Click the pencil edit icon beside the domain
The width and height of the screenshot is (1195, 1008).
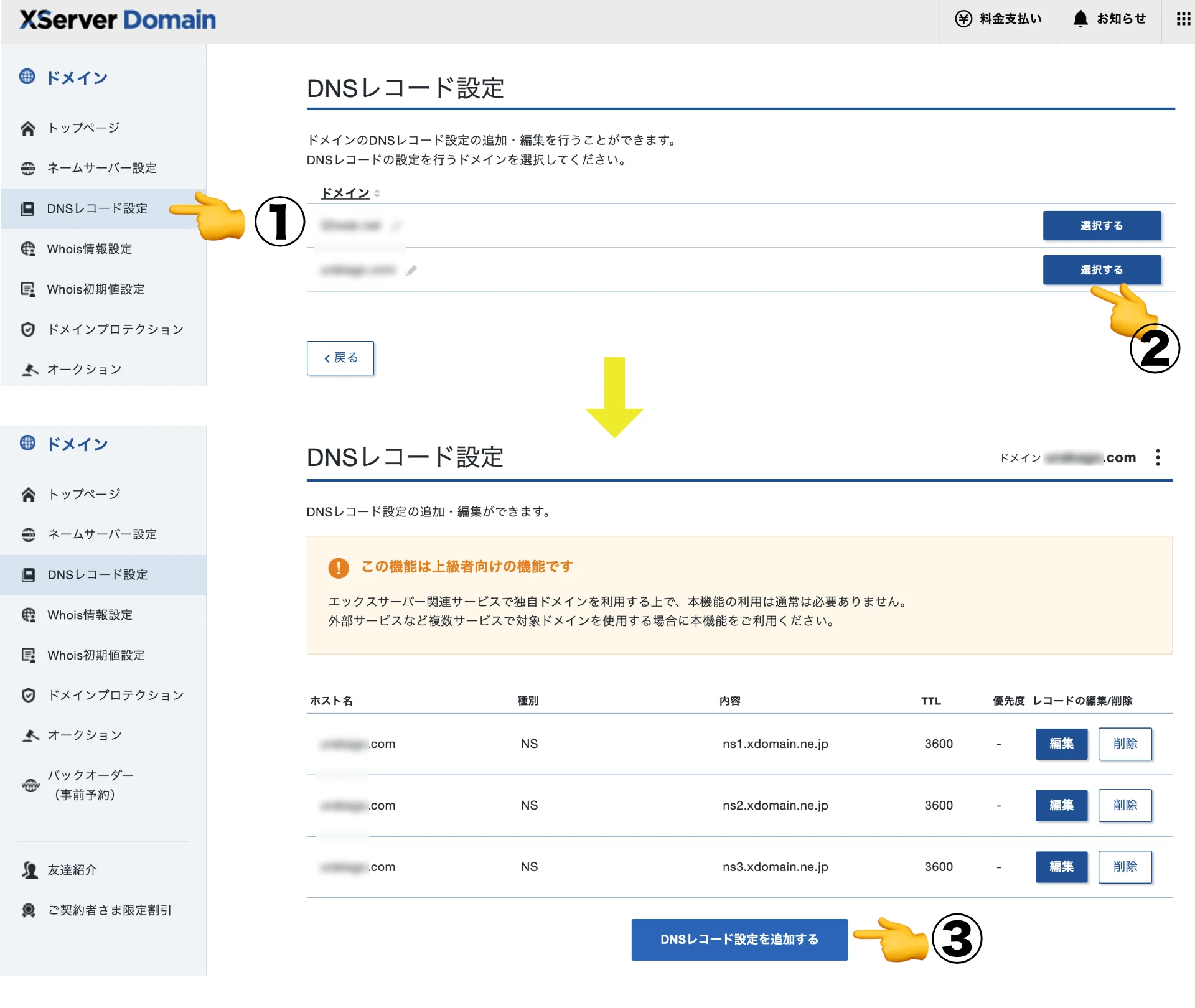[x=411, y=270]
